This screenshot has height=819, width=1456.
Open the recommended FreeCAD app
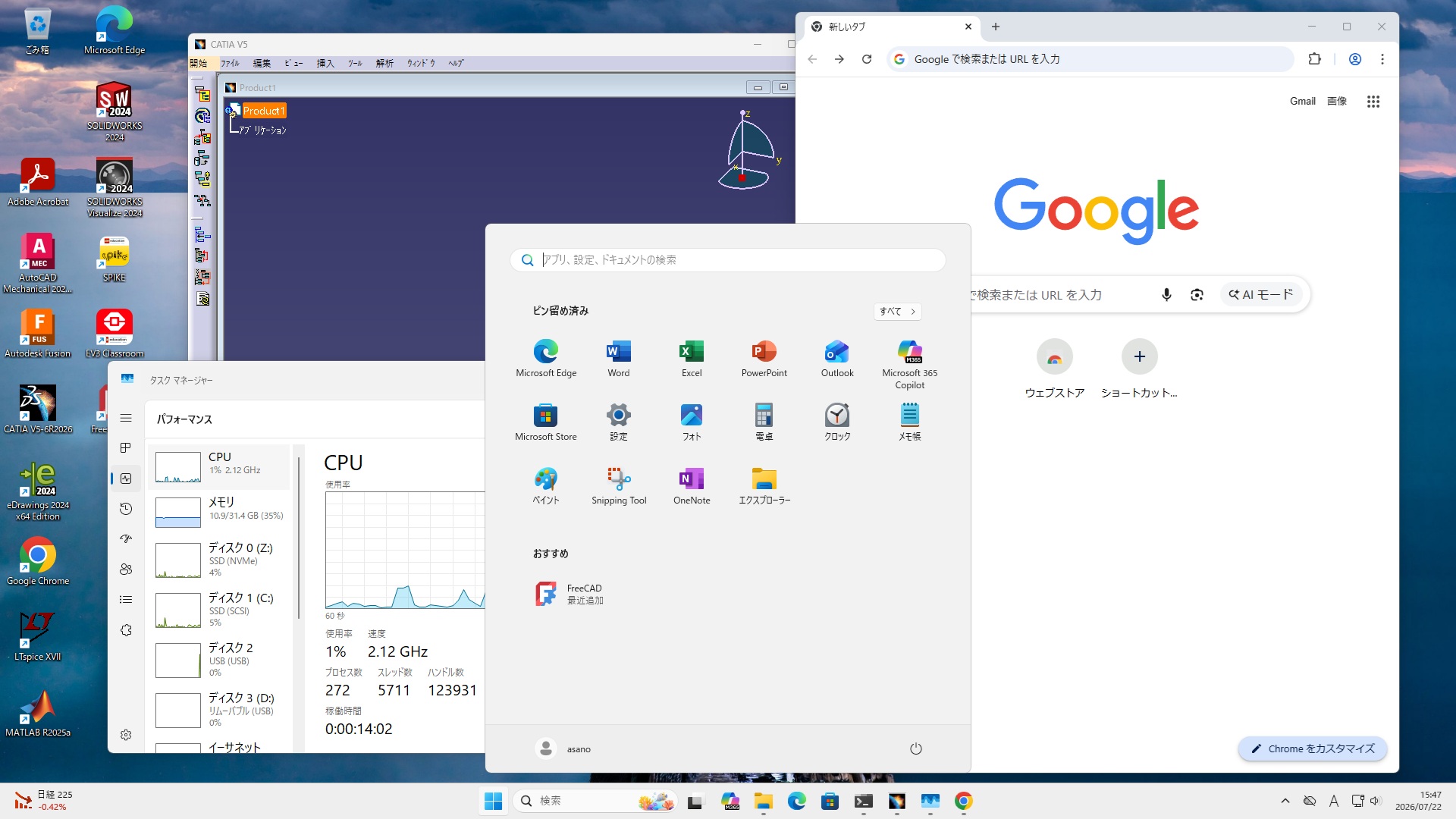click(x=570, y=595)
